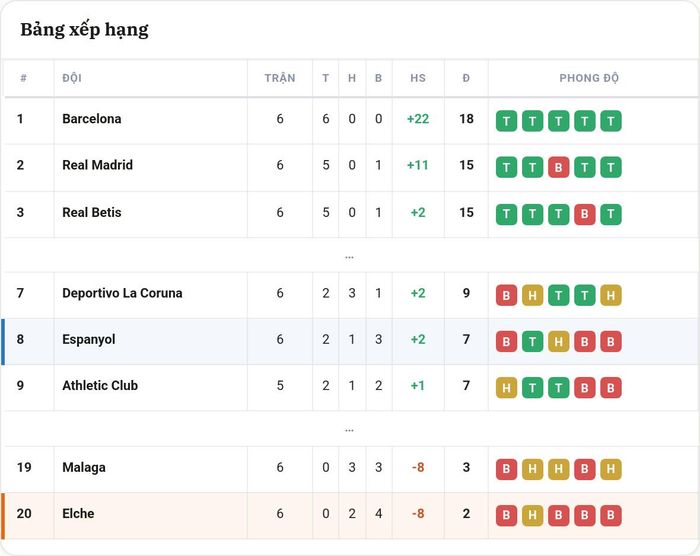Click the TRẬN matches column header
This screenshot has width=700, height=556.
[280, 78]
